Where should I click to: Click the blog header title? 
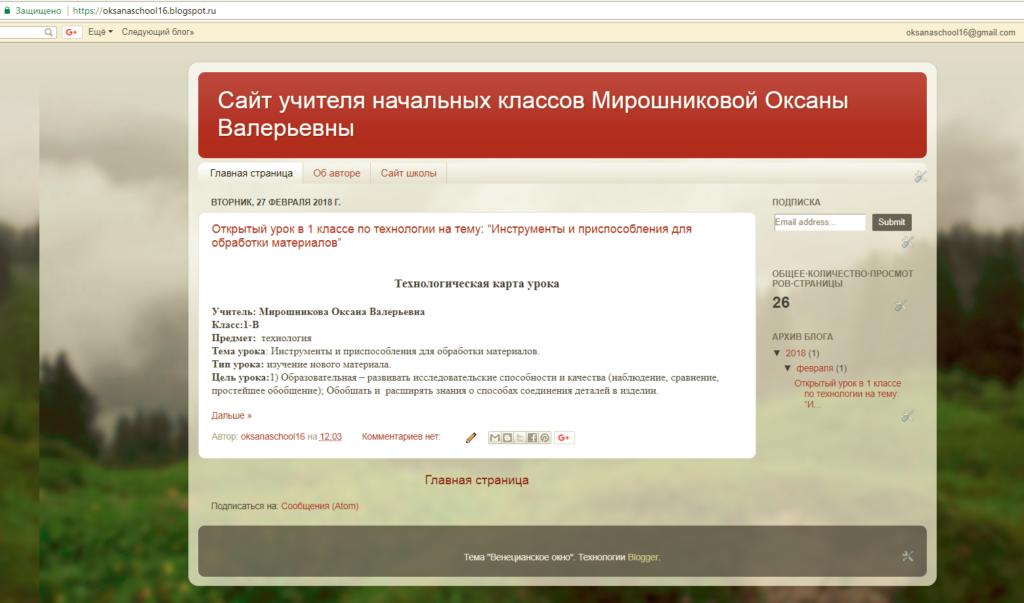[x=533, y=114]
